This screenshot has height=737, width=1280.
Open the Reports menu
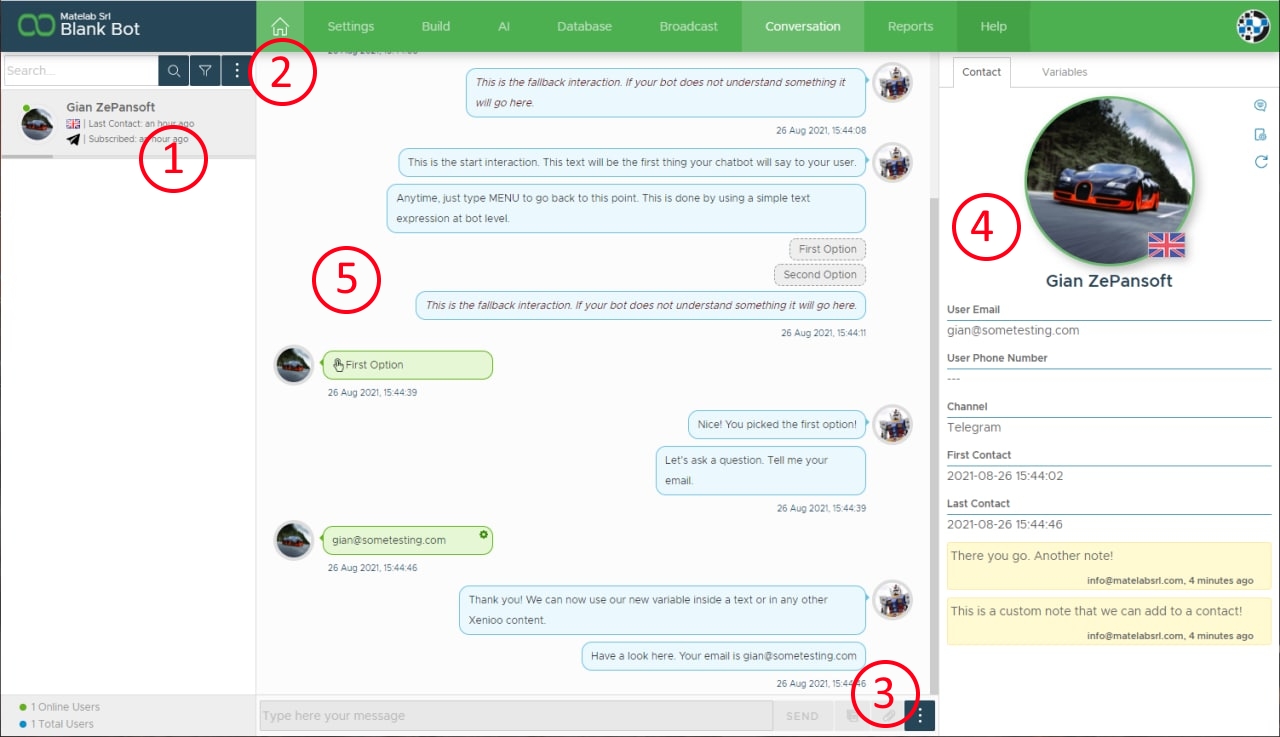click(x=910, y=26)
